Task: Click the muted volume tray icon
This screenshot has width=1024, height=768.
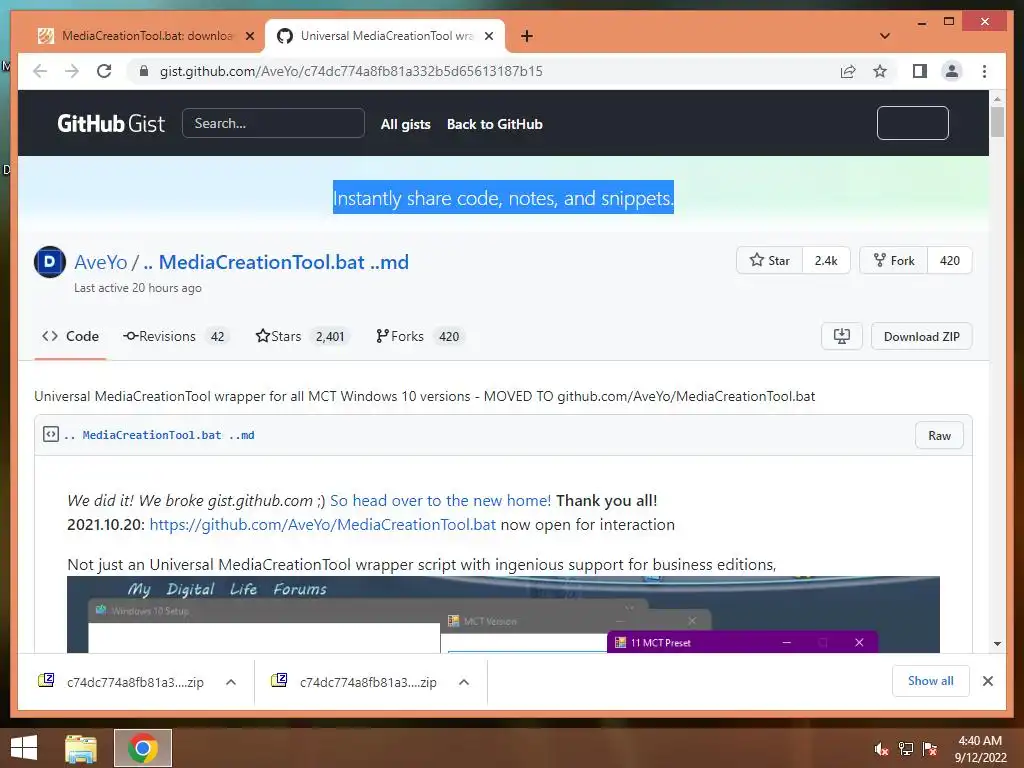Action: [882, 749]
